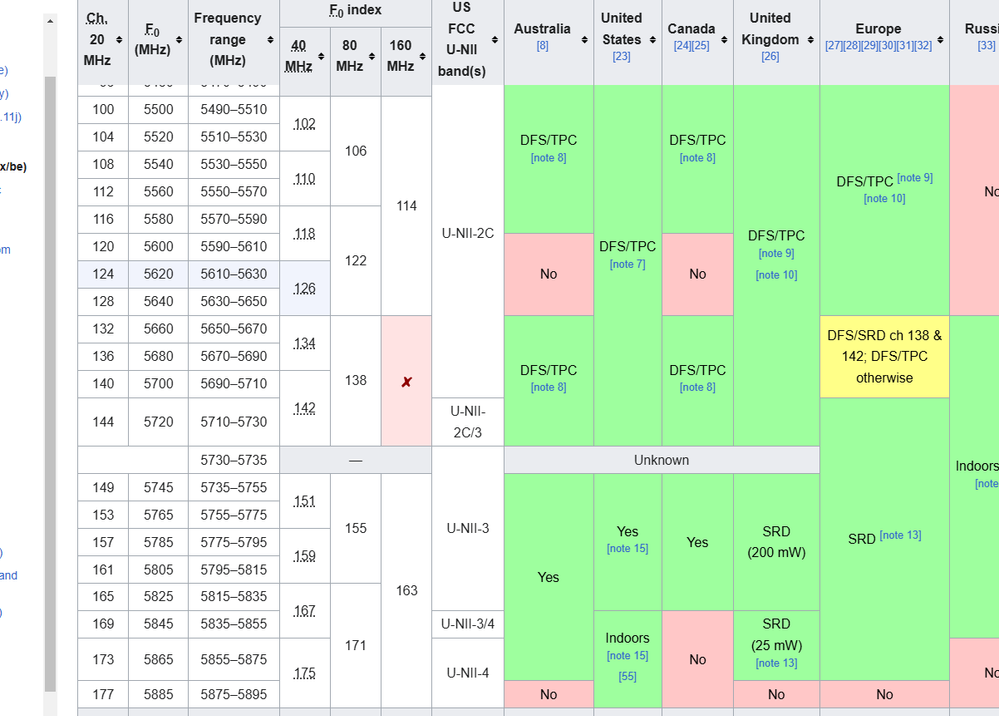Sort by 160 MHz index column

coord(423,56)
